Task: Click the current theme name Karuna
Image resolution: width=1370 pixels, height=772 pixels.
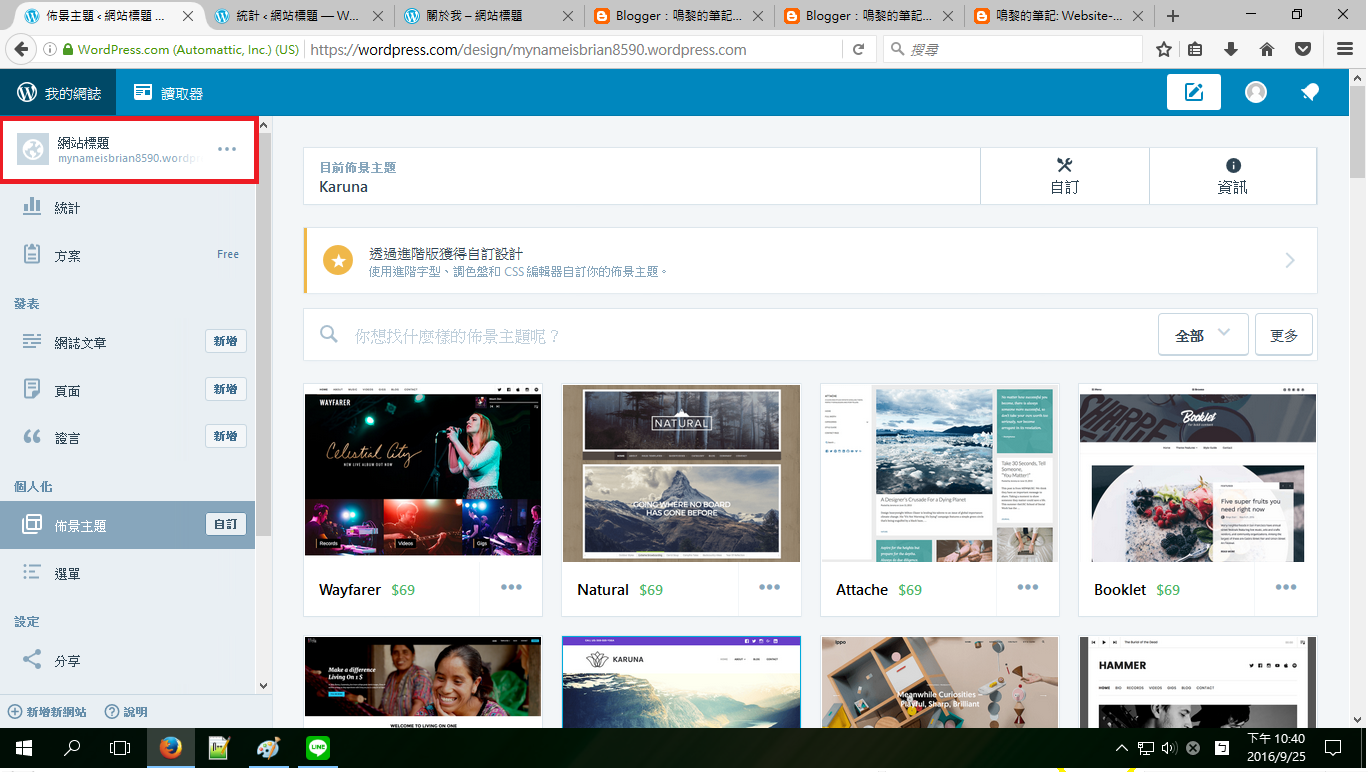Action: [343, 186]
